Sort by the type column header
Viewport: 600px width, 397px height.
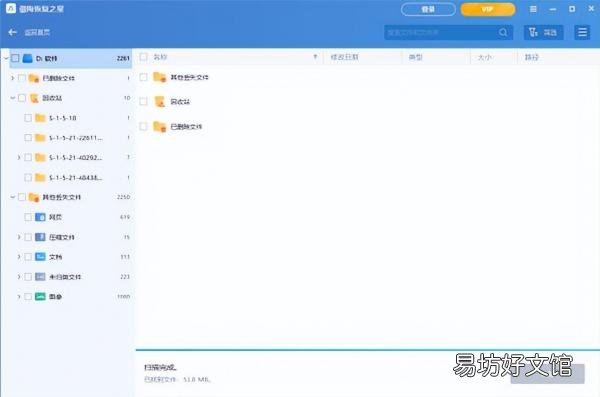[416, 57]
